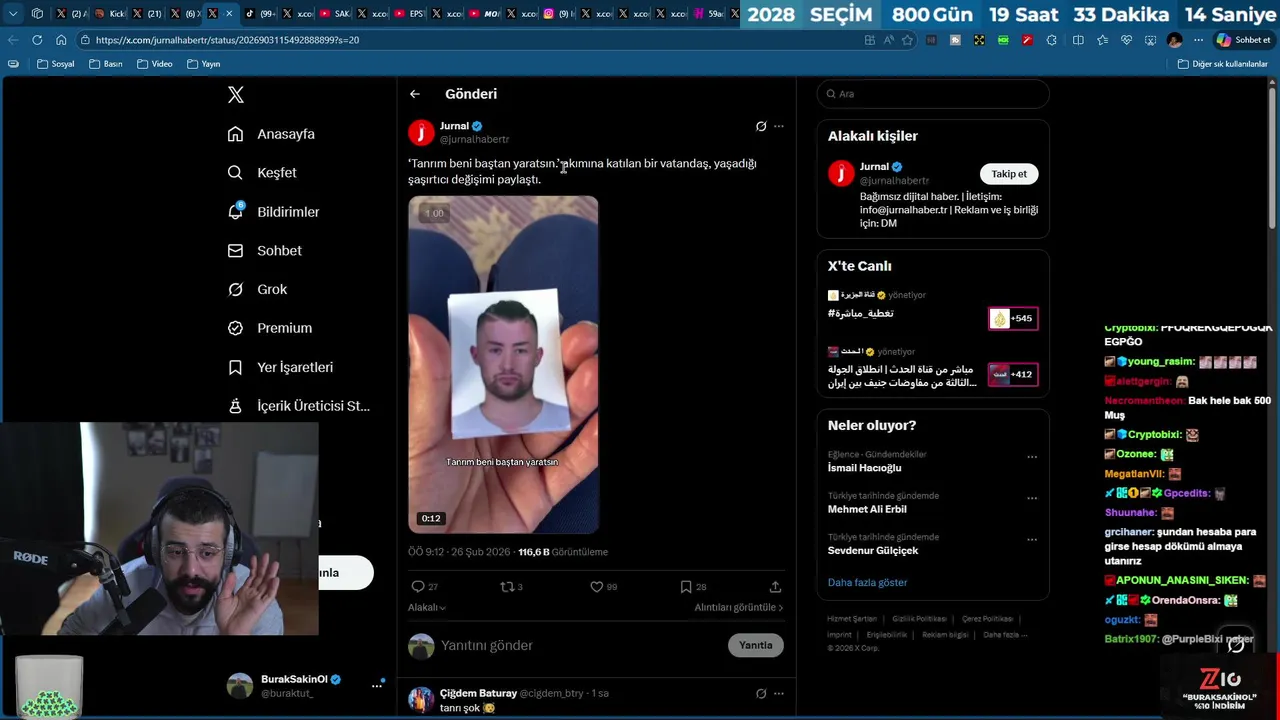Open Premium in the sidebar
The image size is (1280, 720).
[269, 328]
